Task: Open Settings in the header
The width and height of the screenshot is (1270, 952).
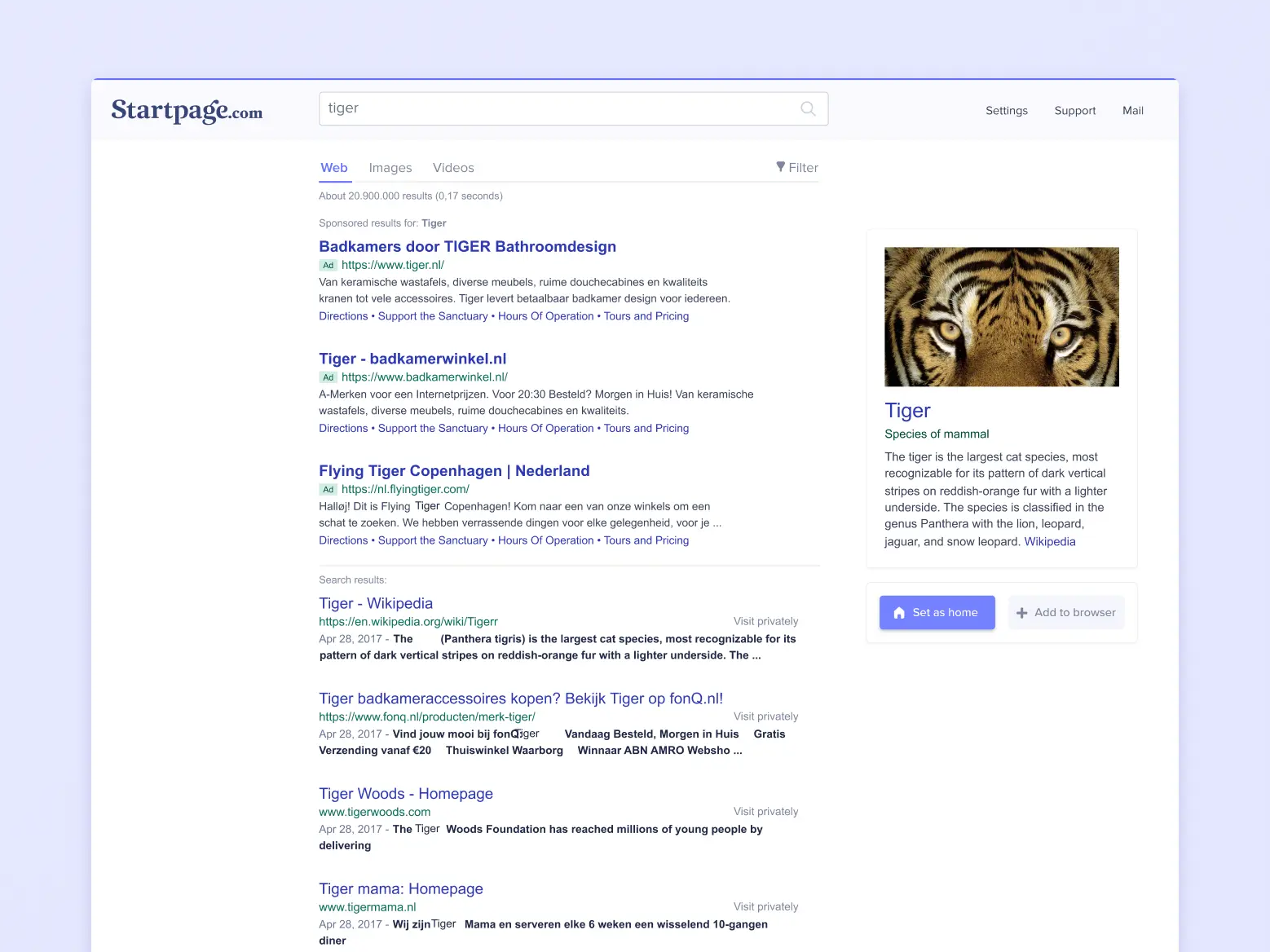Action: click(x=1007, y=111)
